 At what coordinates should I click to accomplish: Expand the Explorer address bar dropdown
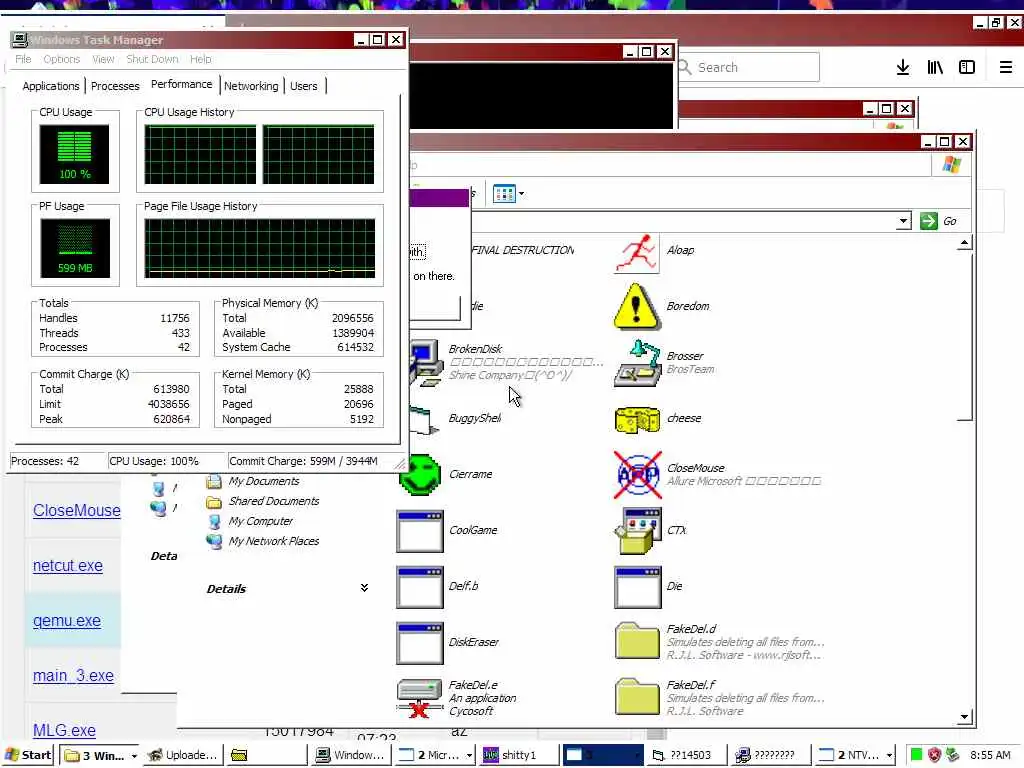[903, 221]
